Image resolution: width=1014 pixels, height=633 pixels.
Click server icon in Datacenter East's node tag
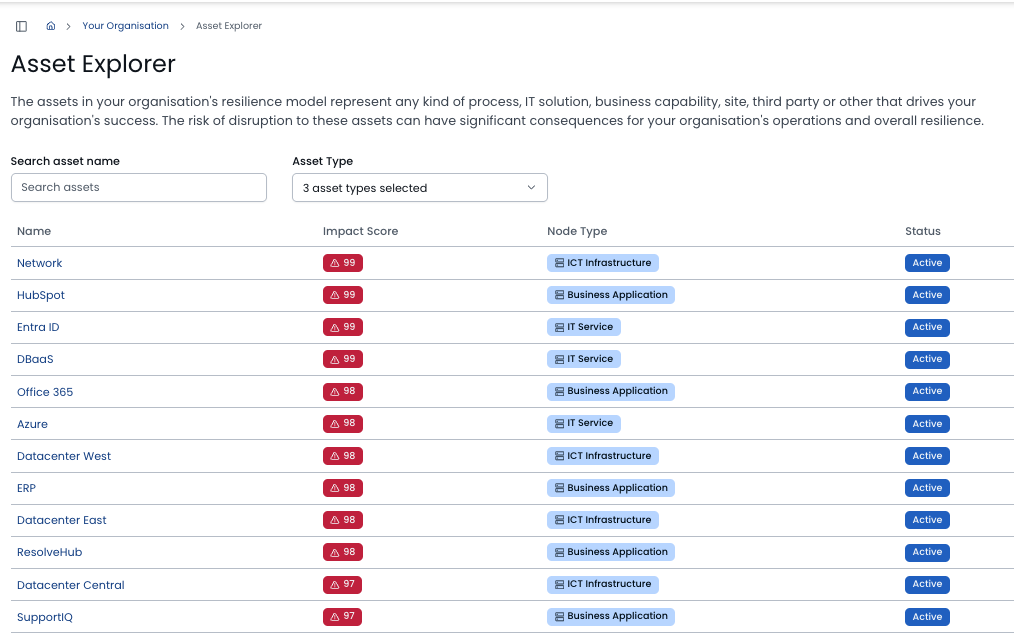coord(559,520)
